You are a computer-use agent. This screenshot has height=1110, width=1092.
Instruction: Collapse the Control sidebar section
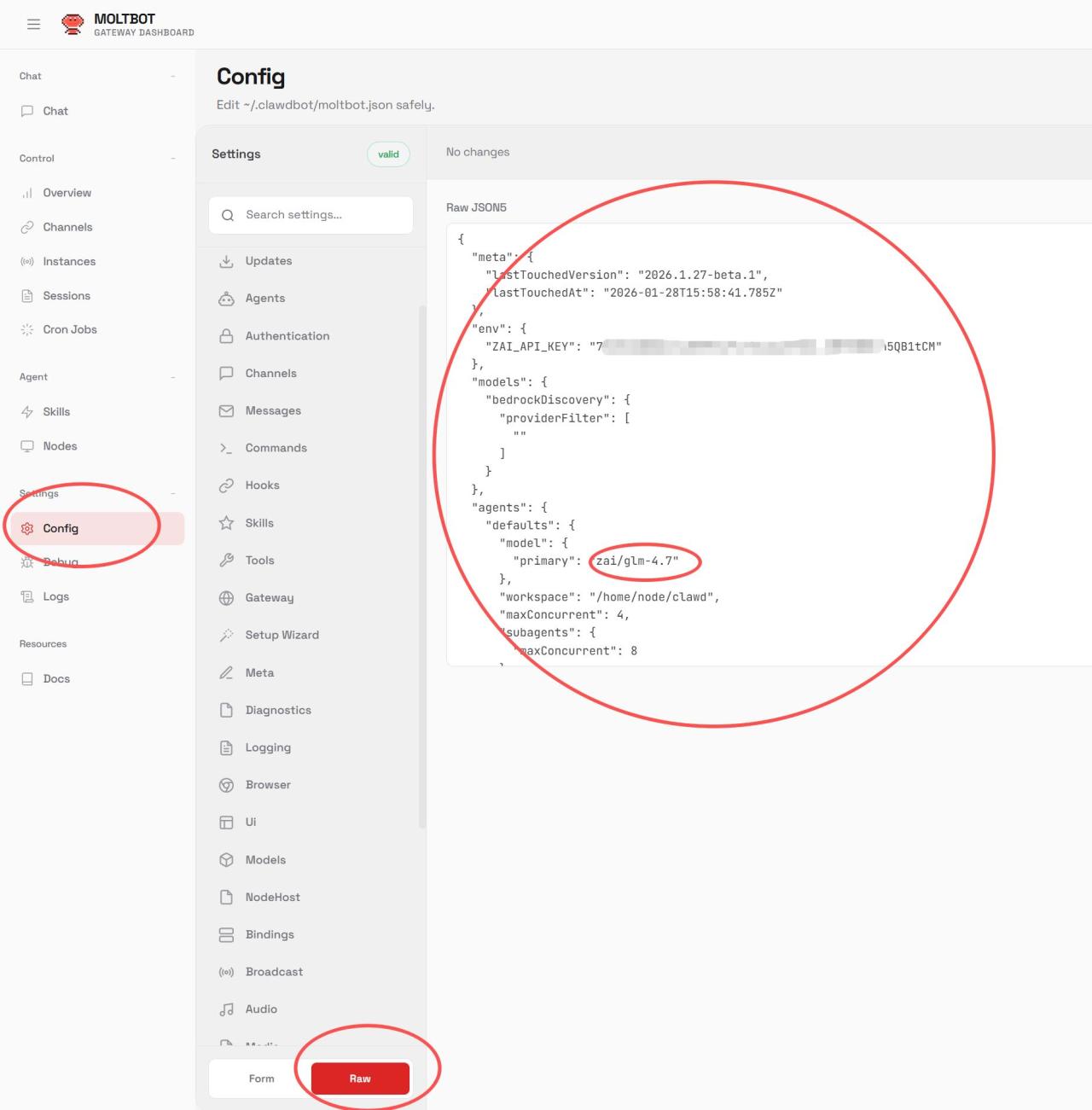click(172, 158)
